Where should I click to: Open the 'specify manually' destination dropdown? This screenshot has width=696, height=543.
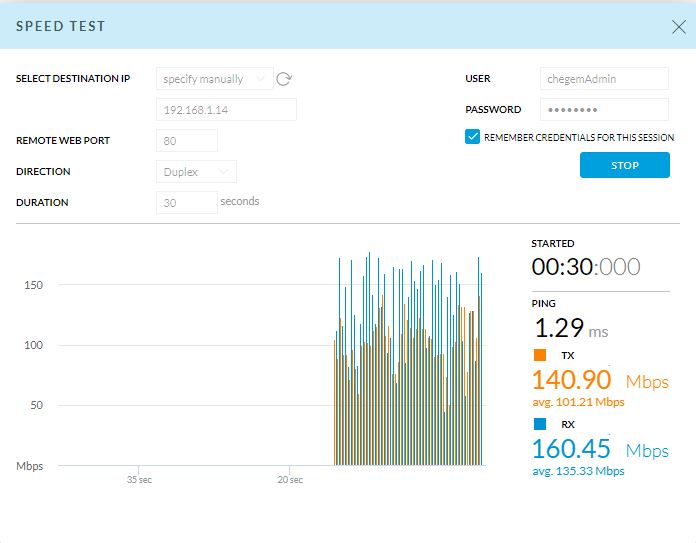[214, 79]
